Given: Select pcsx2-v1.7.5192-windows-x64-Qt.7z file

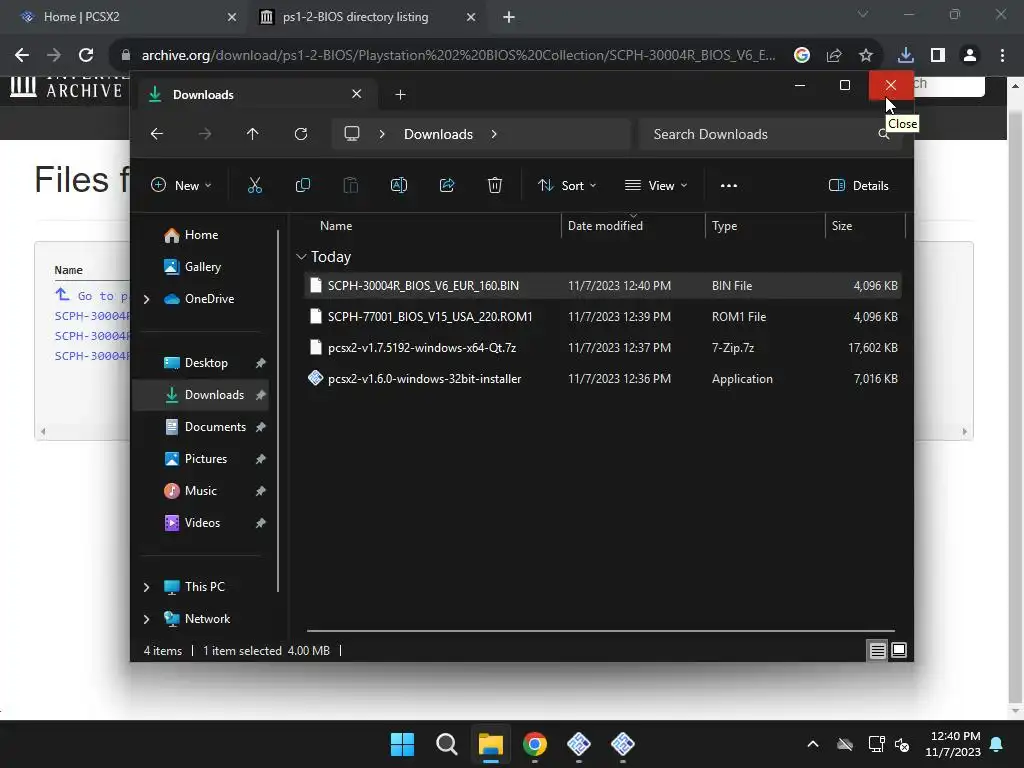Looking at the screenshot, I should coord(602,347).
